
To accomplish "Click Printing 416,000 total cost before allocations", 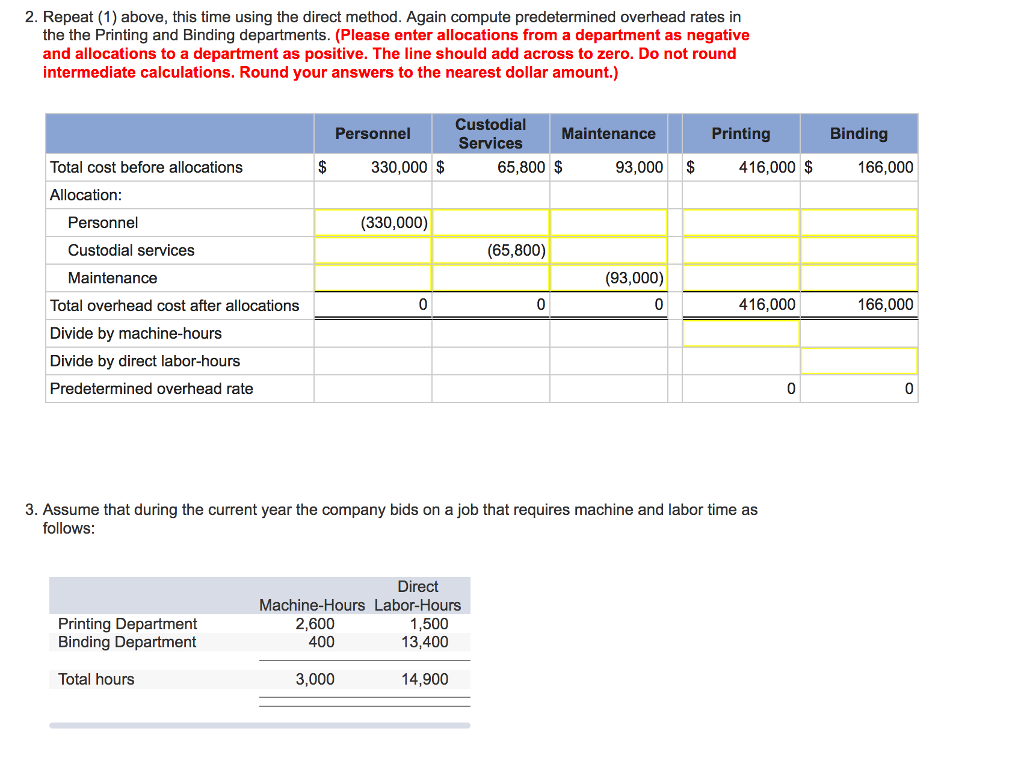I will [767, 167].
